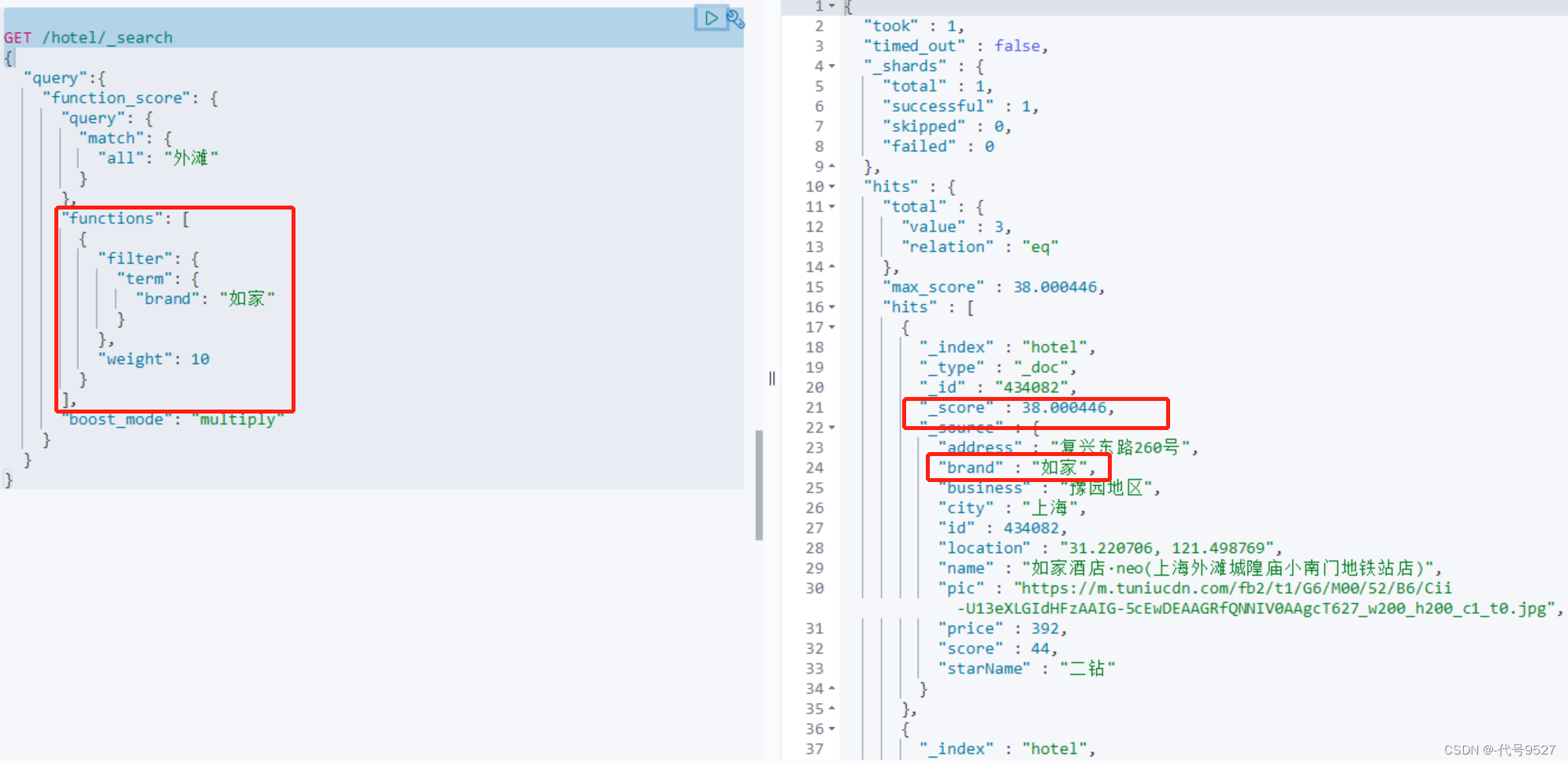This screenshot has height=764, width=1568.
Task: Click the "city" : "上海" line
Action: coord(1012,508)
